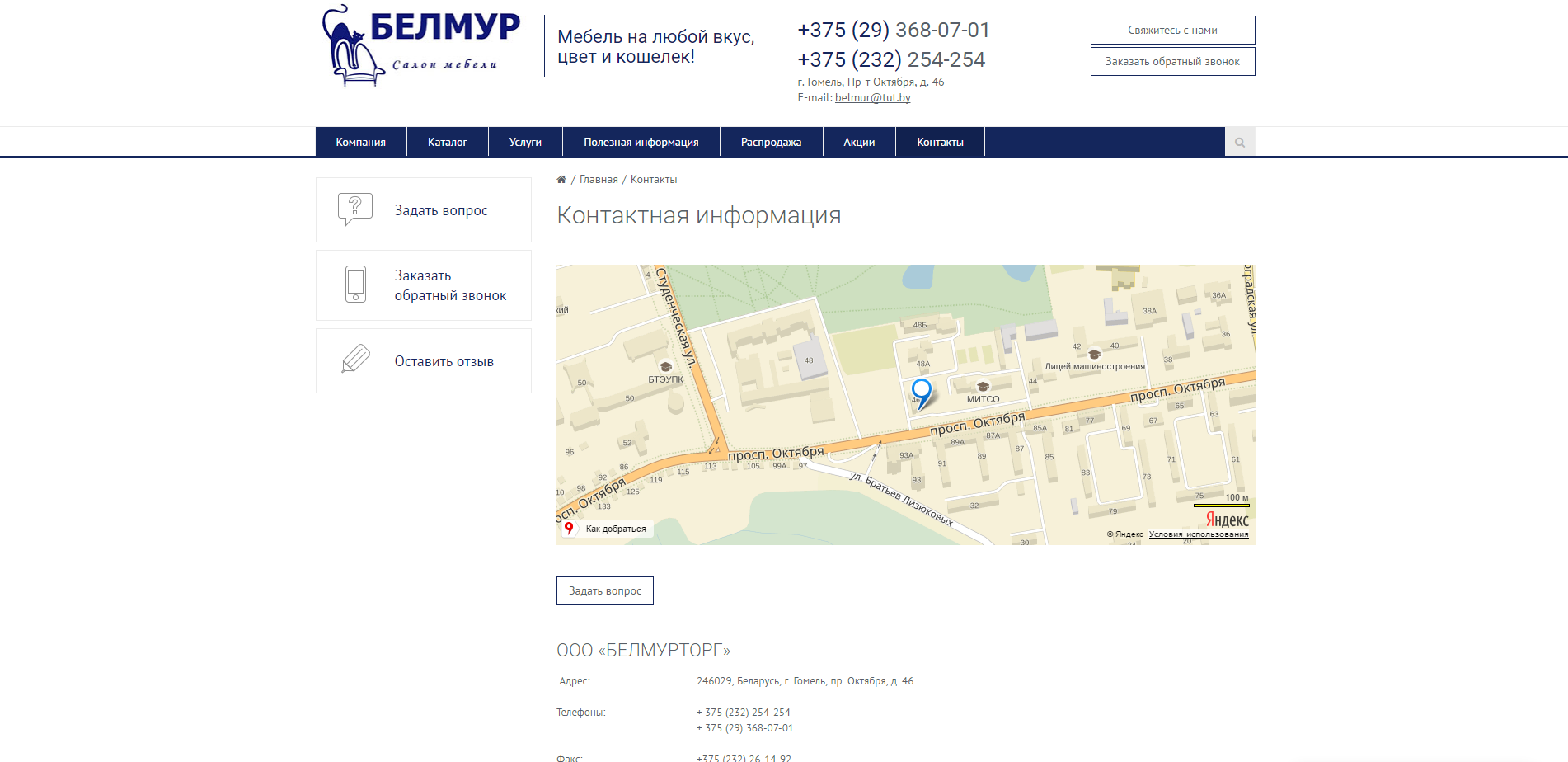The height and width of the screenshot is (762, 1568).
Task: Click ул. Братьев Лизюковых label on map
Action: 901,500
